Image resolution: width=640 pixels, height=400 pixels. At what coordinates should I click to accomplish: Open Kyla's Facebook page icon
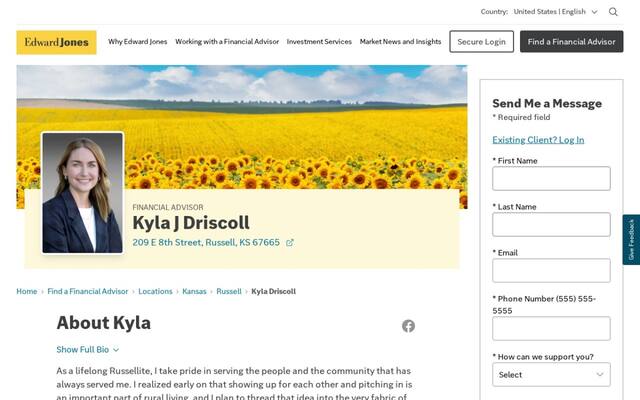point(408,326)
